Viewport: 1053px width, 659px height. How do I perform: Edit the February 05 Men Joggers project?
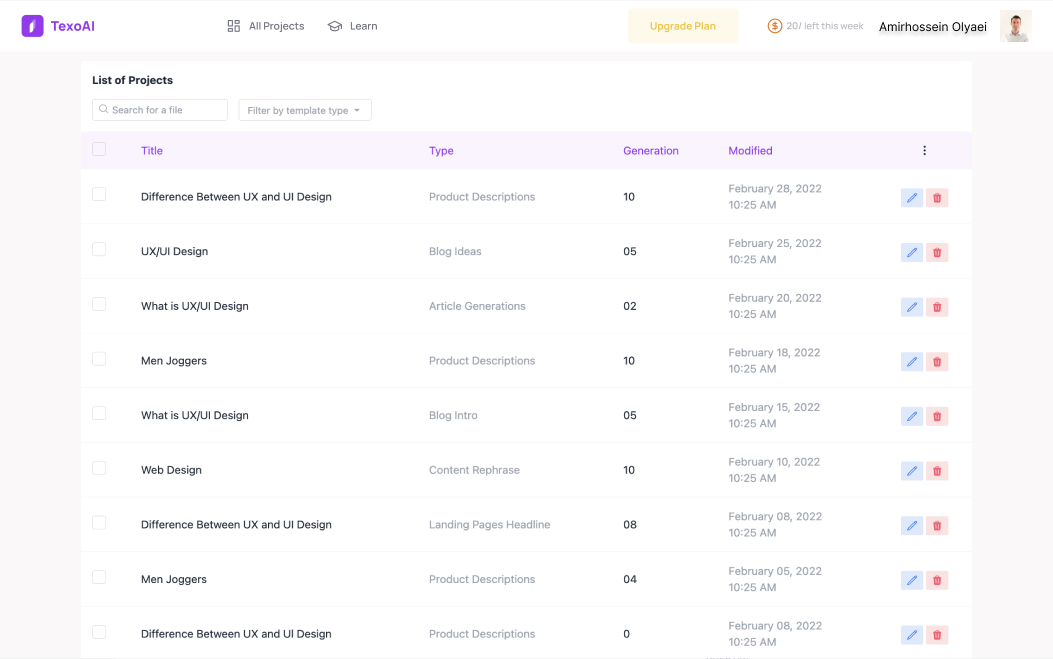tap(911, 580)
